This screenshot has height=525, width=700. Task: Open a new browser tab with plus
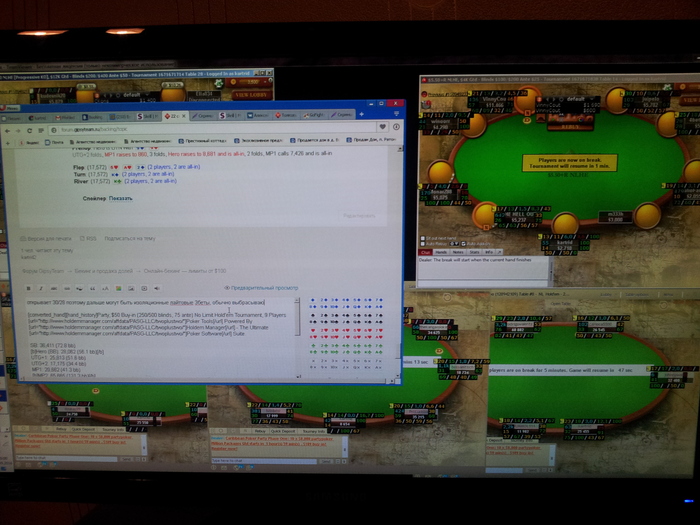[x=362, y=114]
